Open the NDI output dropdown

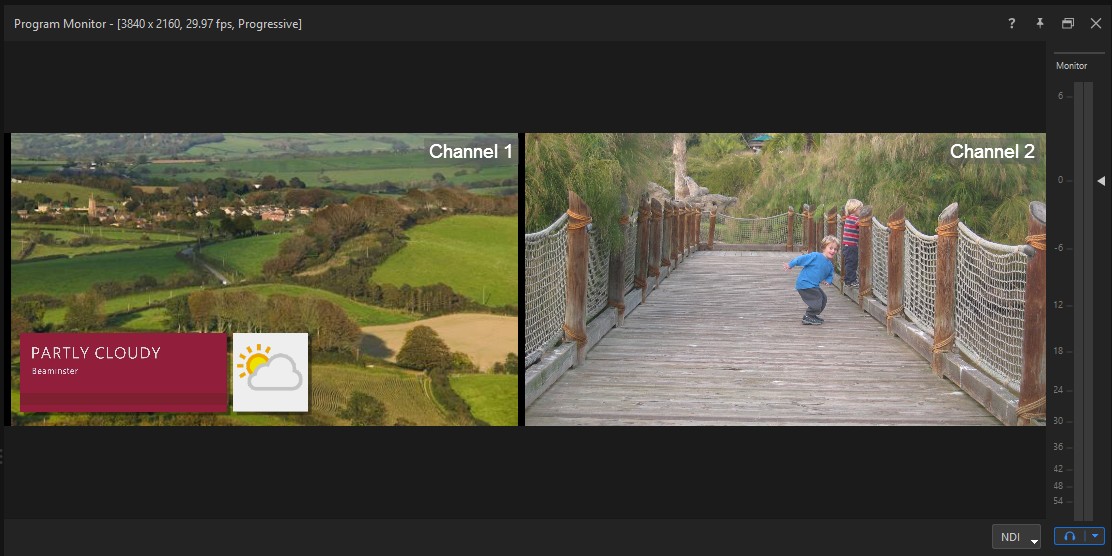[x=1016, y=537]
